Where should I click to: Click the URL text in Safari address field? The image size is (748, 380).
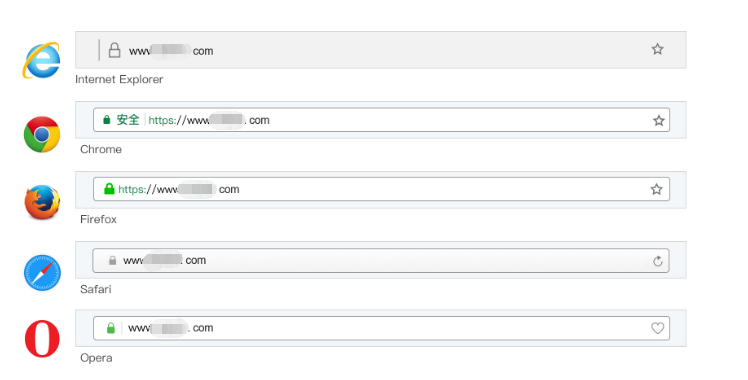(x=165, y=260)
